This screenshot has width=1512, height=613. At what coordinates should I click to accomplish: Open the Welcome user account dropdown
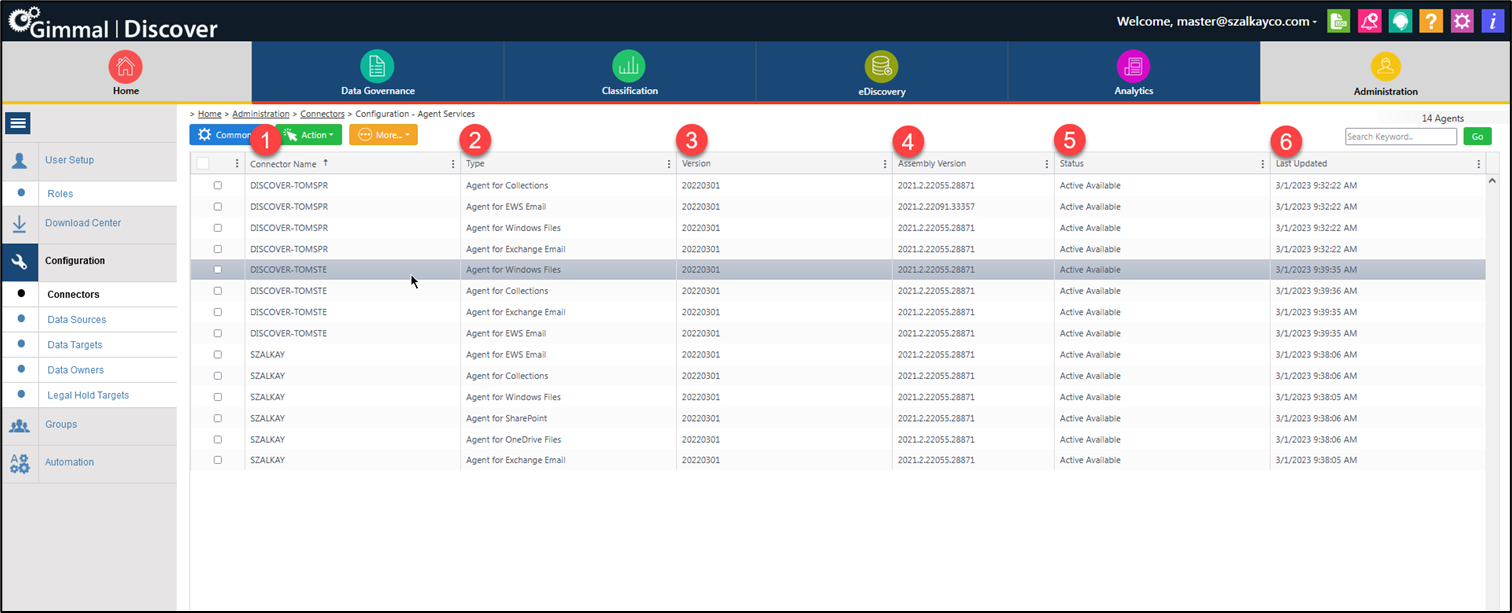tap(1216, 21)
